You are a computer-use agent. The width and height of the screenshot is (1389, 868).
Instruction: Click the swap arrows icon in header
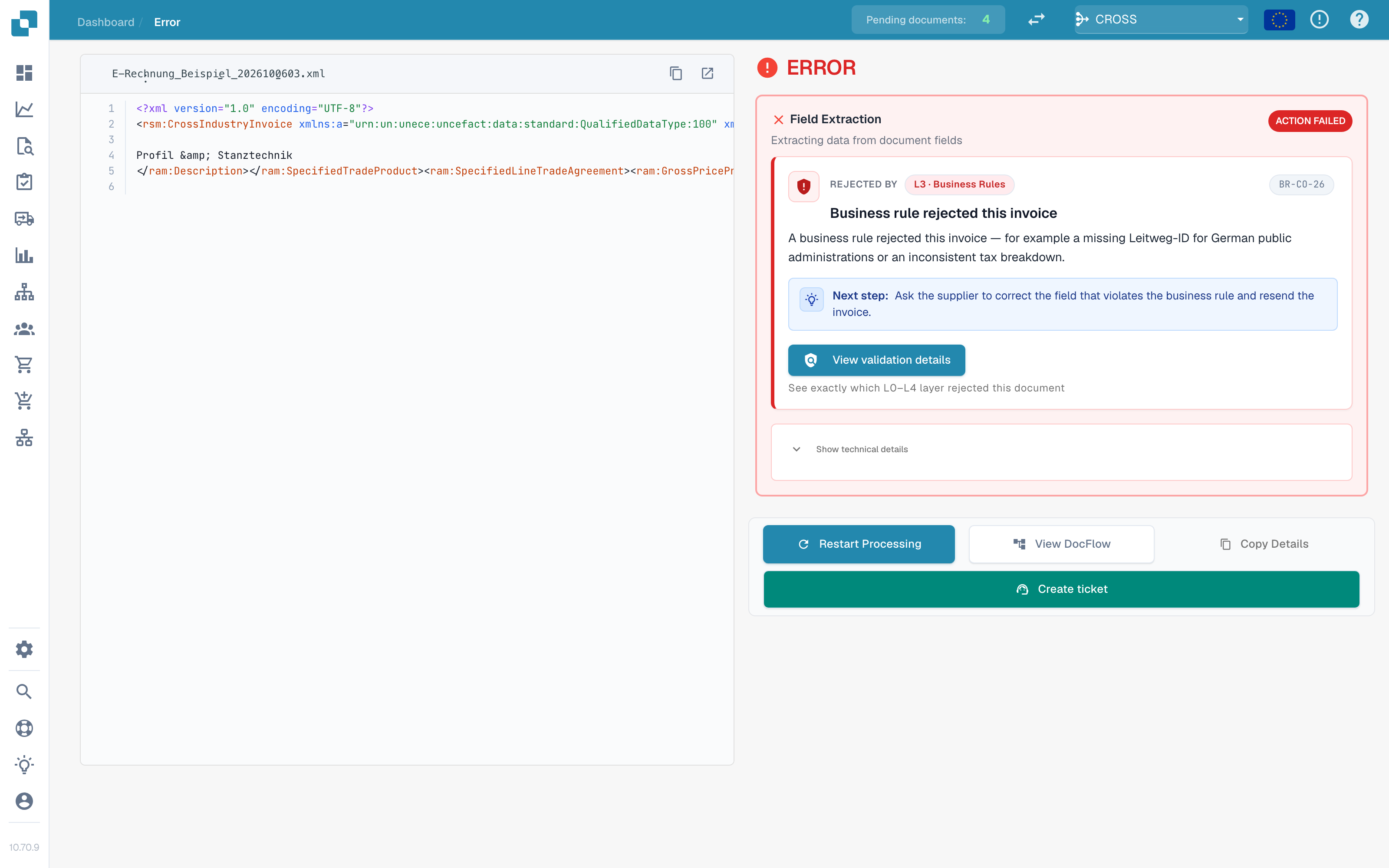tap(1036, 20)
